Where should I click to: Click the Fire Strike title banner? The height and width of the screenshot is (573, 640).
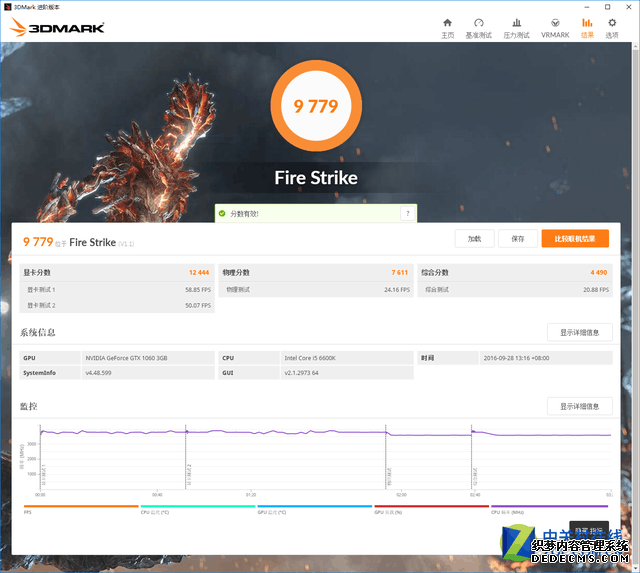pyautogui.click(x=316, y=178)
